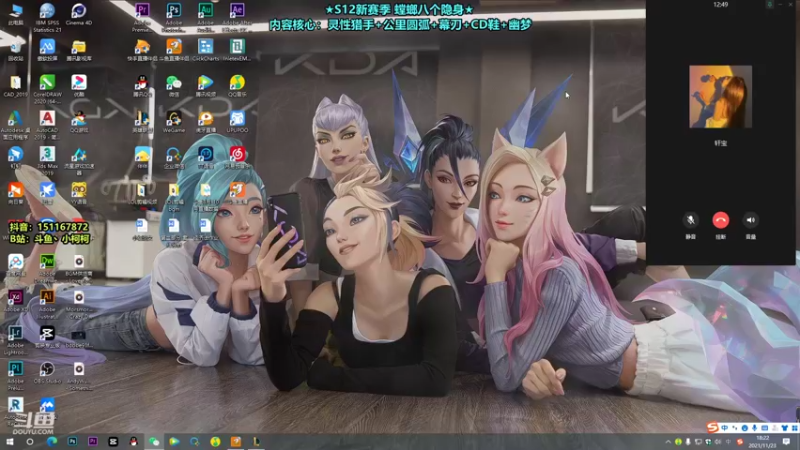Toggle Chinese input mode on Sogou bar
Image resolution: width=800 pixels, height=450 pixels.
(x=724, y=428)
